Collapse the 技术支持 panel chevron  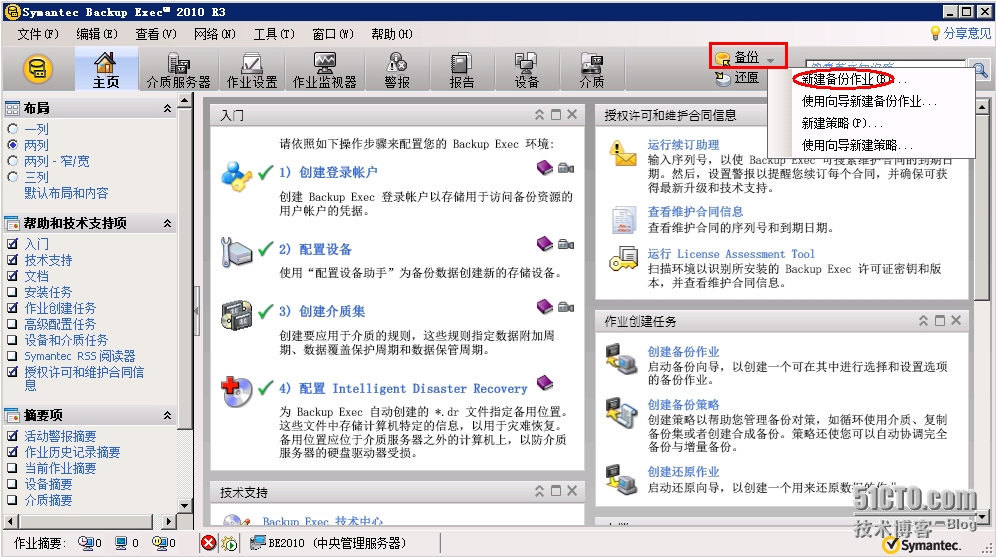click(539, 491)
